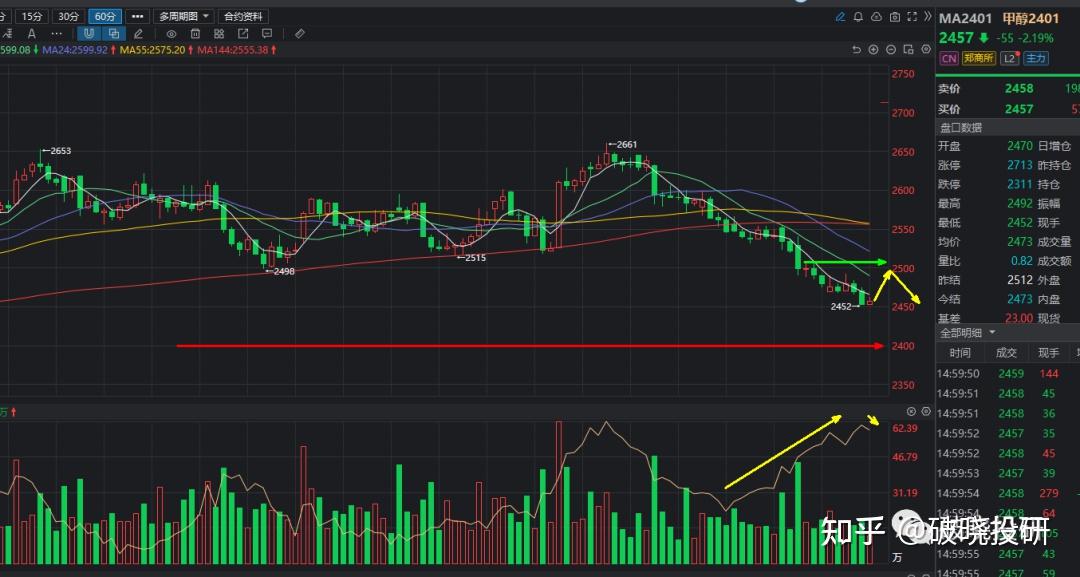
Task: Toggle drawing visibility eye icon
Action: pos(172,33)
